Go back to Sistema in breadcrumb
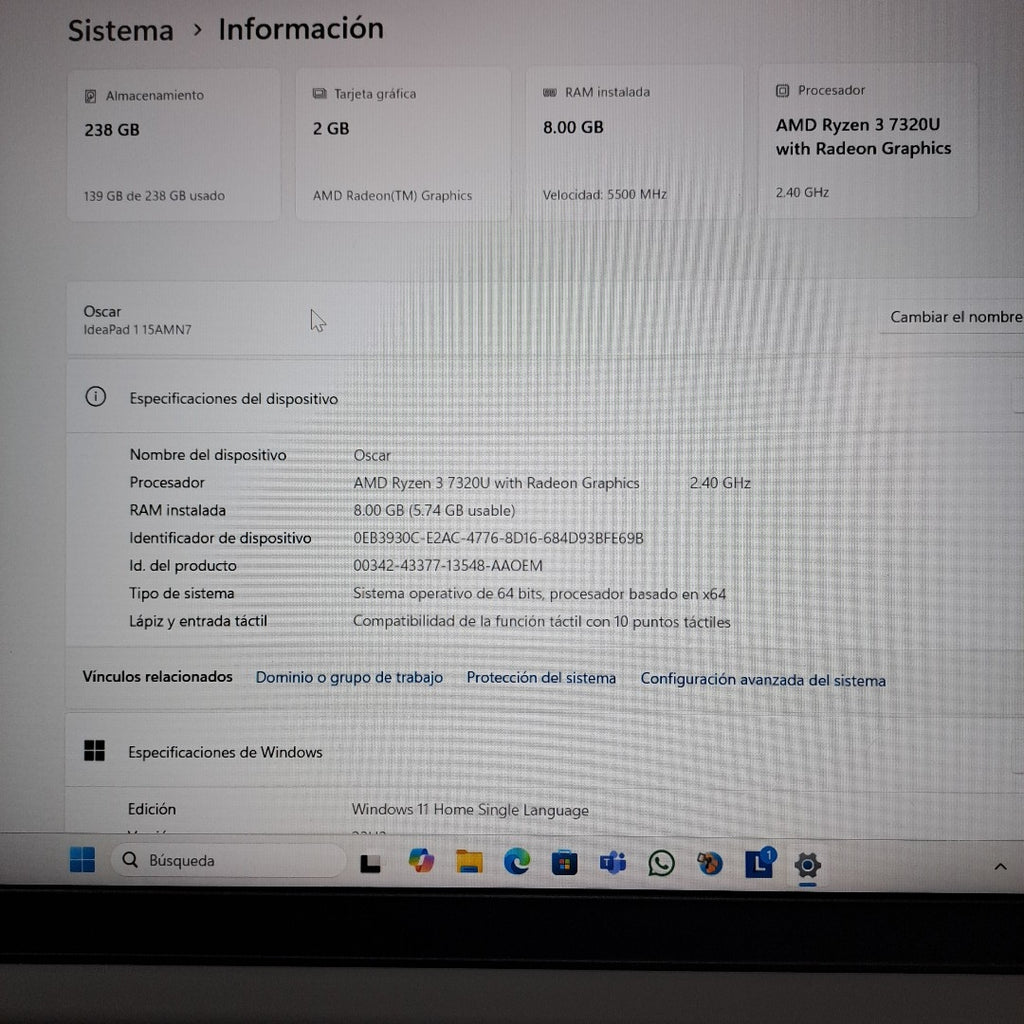 (120, 30)
